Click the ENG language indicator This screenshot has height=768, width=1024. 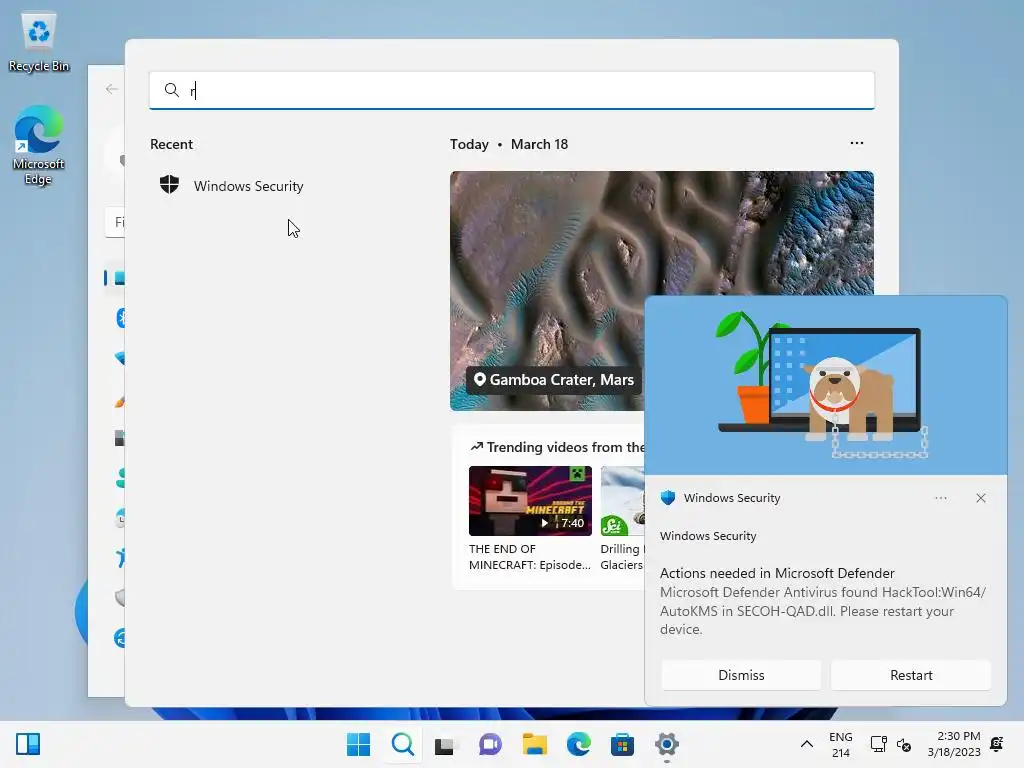(x=840, y=744)
